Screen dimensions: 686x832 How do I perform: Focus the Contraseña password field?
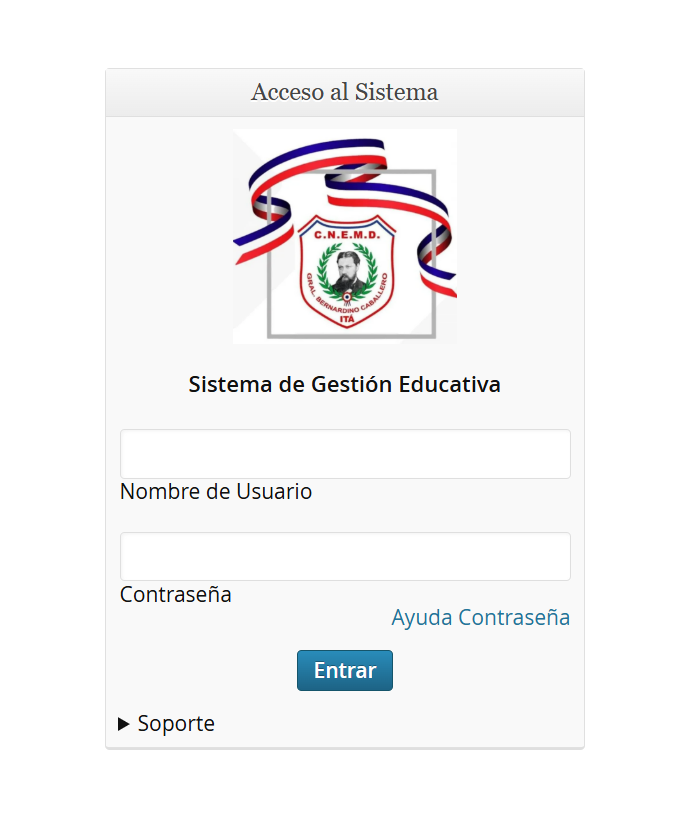(x=345, y=556)
